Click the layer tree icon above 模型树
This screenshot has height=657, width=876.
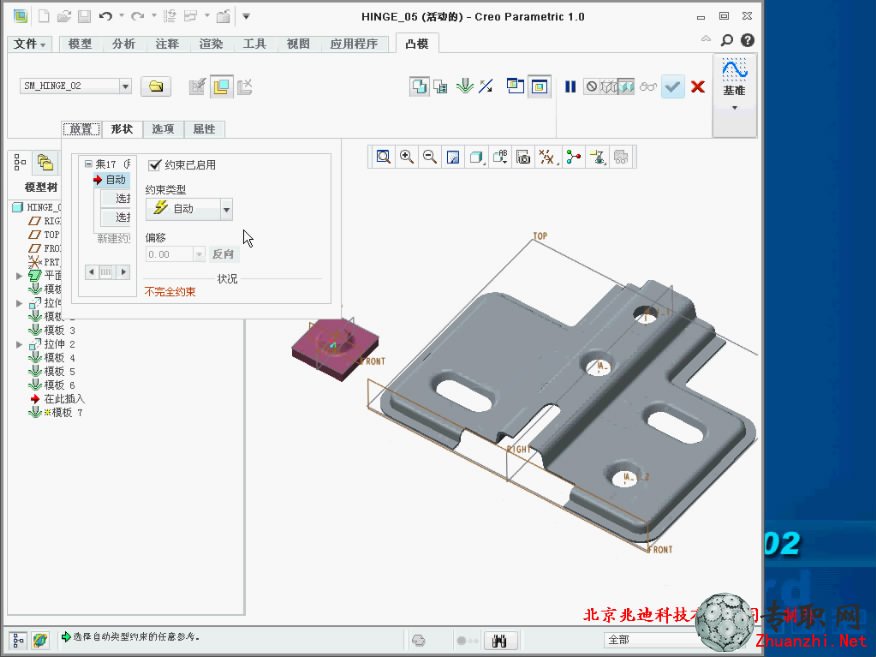[45, 162]
